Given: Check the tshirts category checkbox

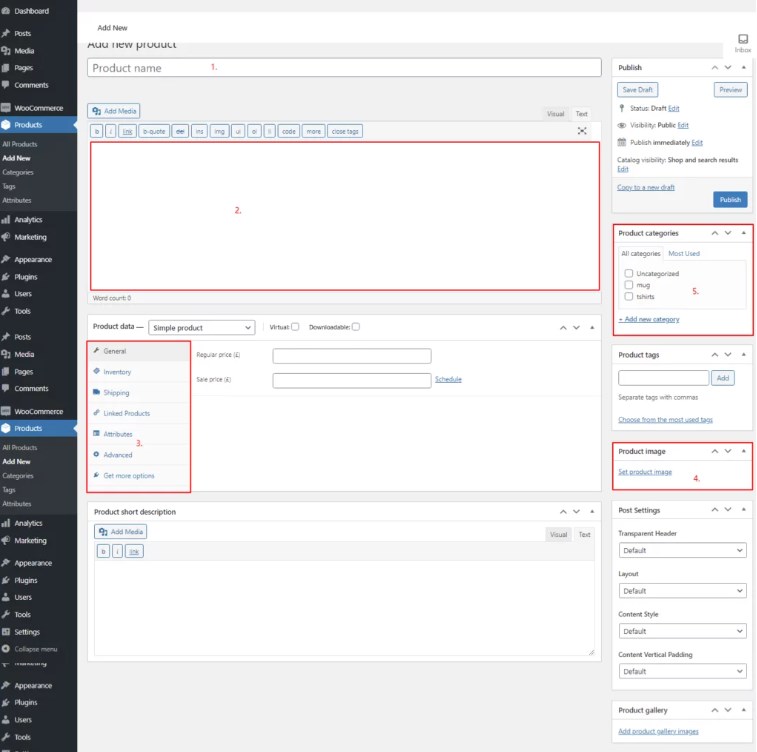Looking at the screenshot, I should click(x=627, y=296).
